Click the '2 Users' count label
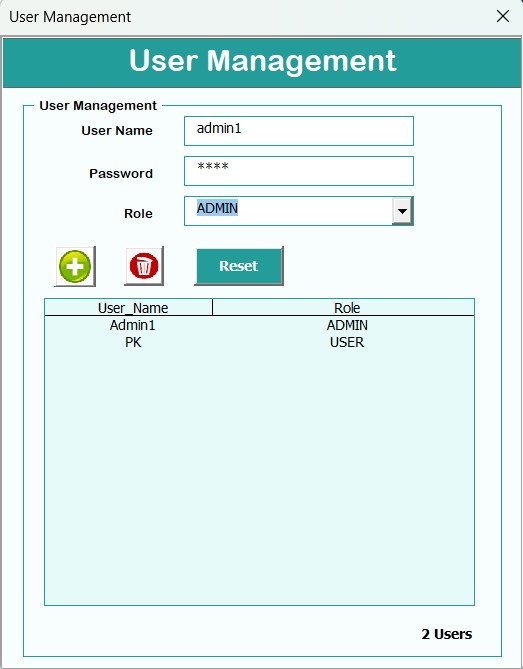523x669 pixels. [447, 634]
